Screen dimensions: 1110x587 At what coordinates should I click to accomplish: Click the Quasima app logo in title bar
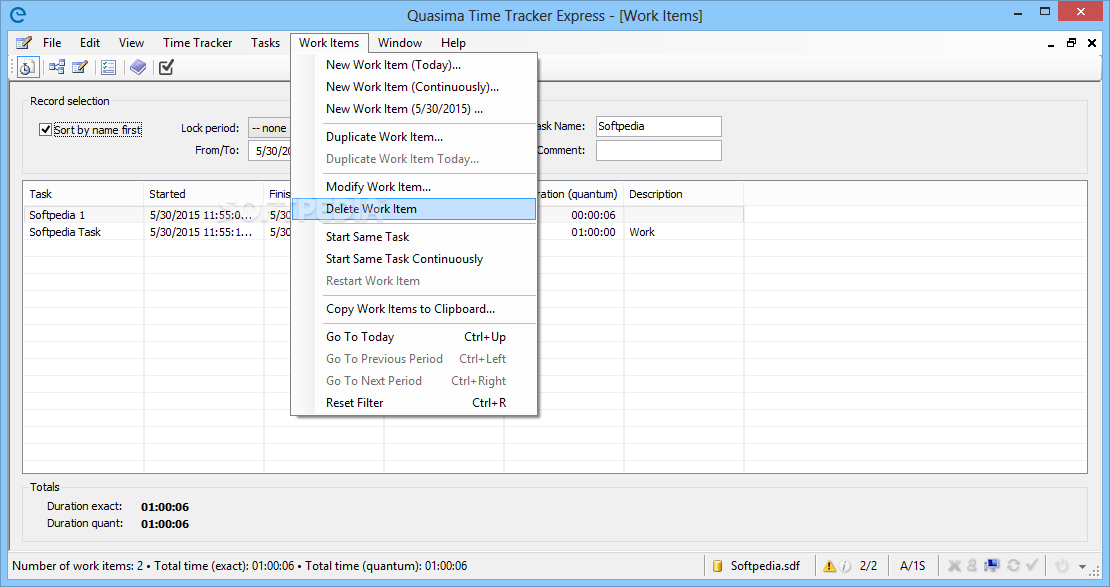click(x=17, y=15)
